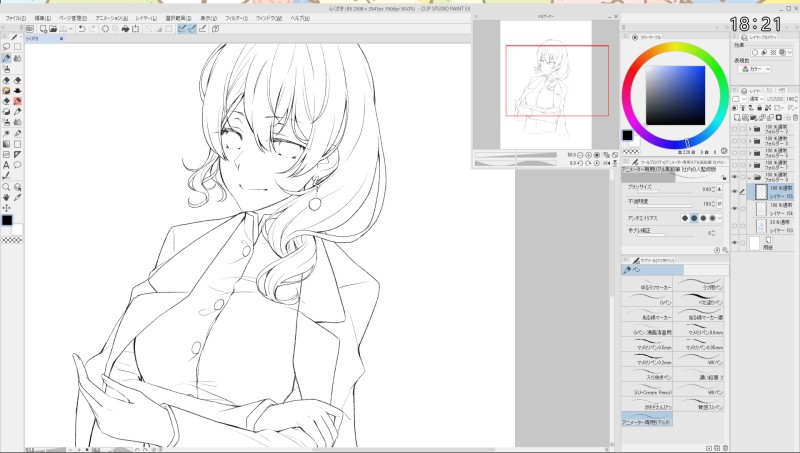Click the brush size (ブラシサイズ) slider
This screenshot has height=453, width=800.
pyautogui.click(x=665, y=192)
